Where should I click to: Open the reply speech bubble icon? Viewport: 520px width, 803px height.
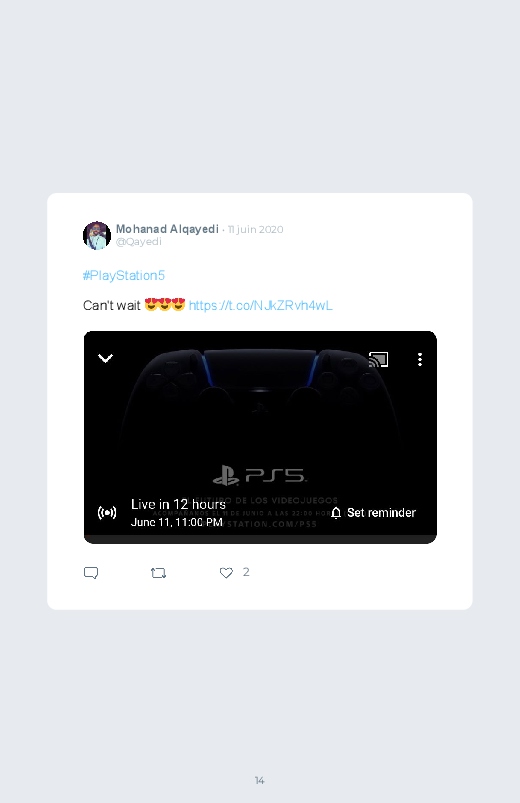tap(91, 573)
